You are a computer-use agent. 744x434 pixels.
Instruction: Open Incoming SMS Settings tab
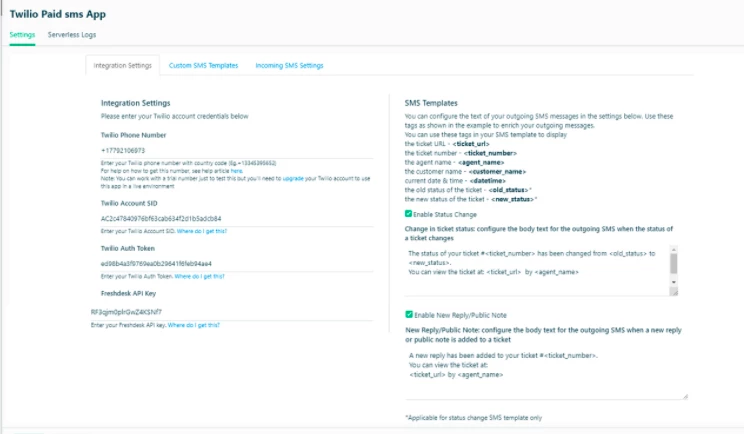tap(289, 65)
